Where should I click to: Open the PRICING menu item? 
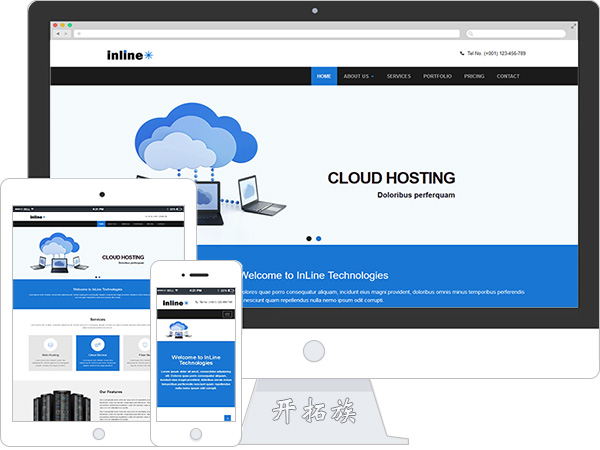point(474,76)
